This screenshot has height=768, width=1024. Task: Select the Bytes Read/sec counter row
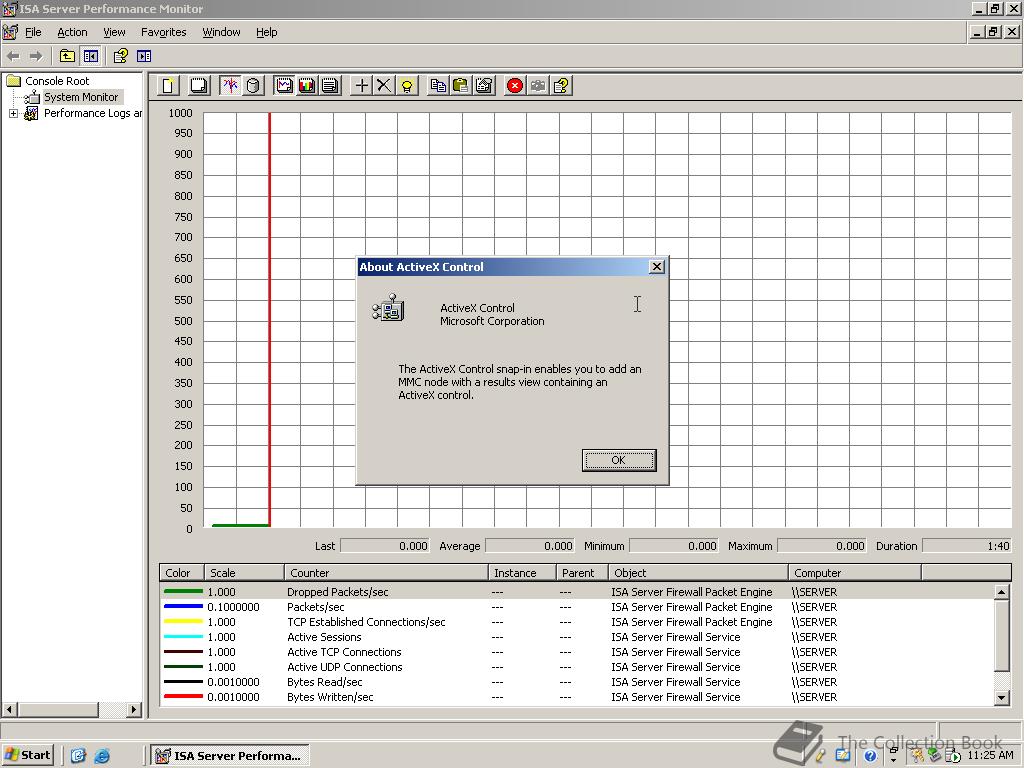pos(577,682)
